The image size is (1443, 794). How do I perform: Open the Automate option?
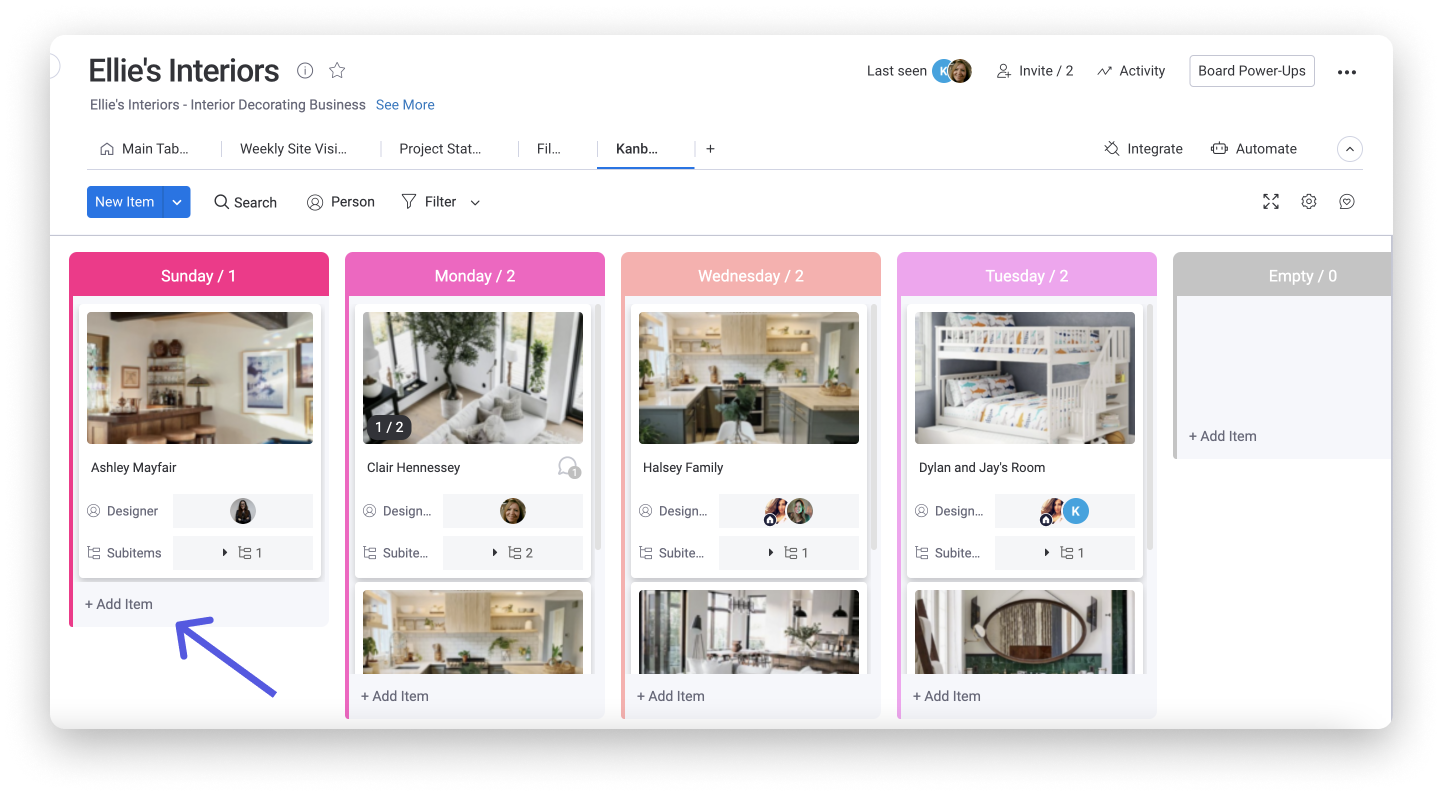tap(1253, 149)
